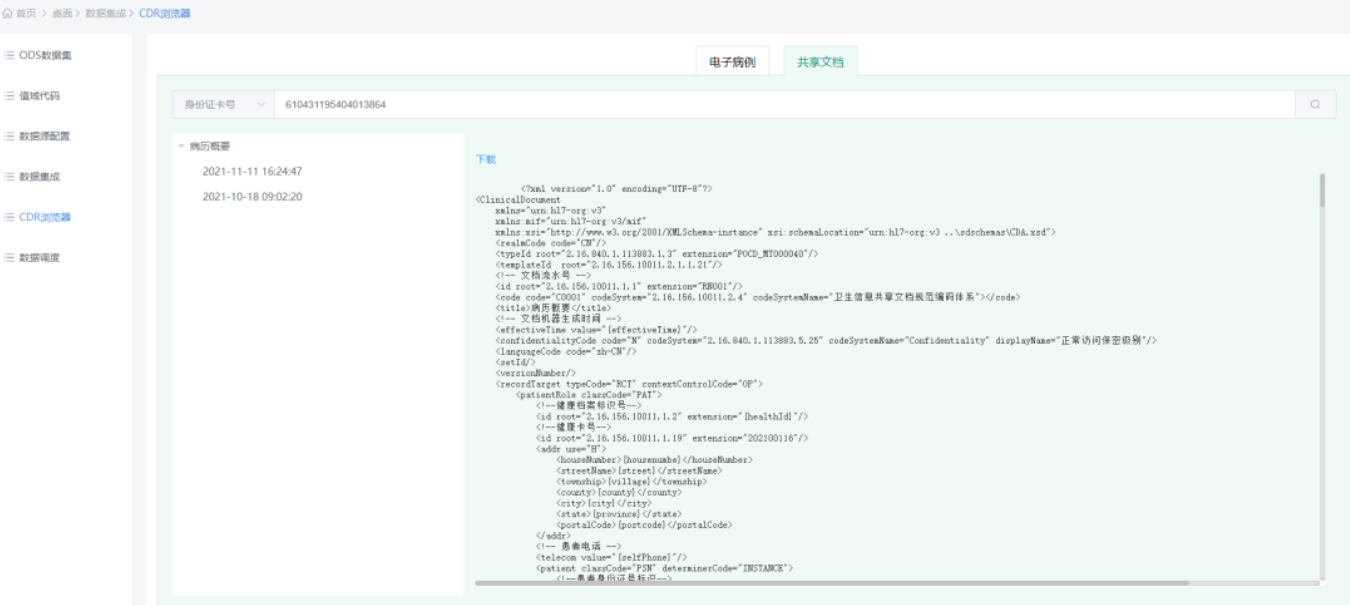Click the home icon in the breadcrumb
This screenshot has width=1350, height=605.
7,14
